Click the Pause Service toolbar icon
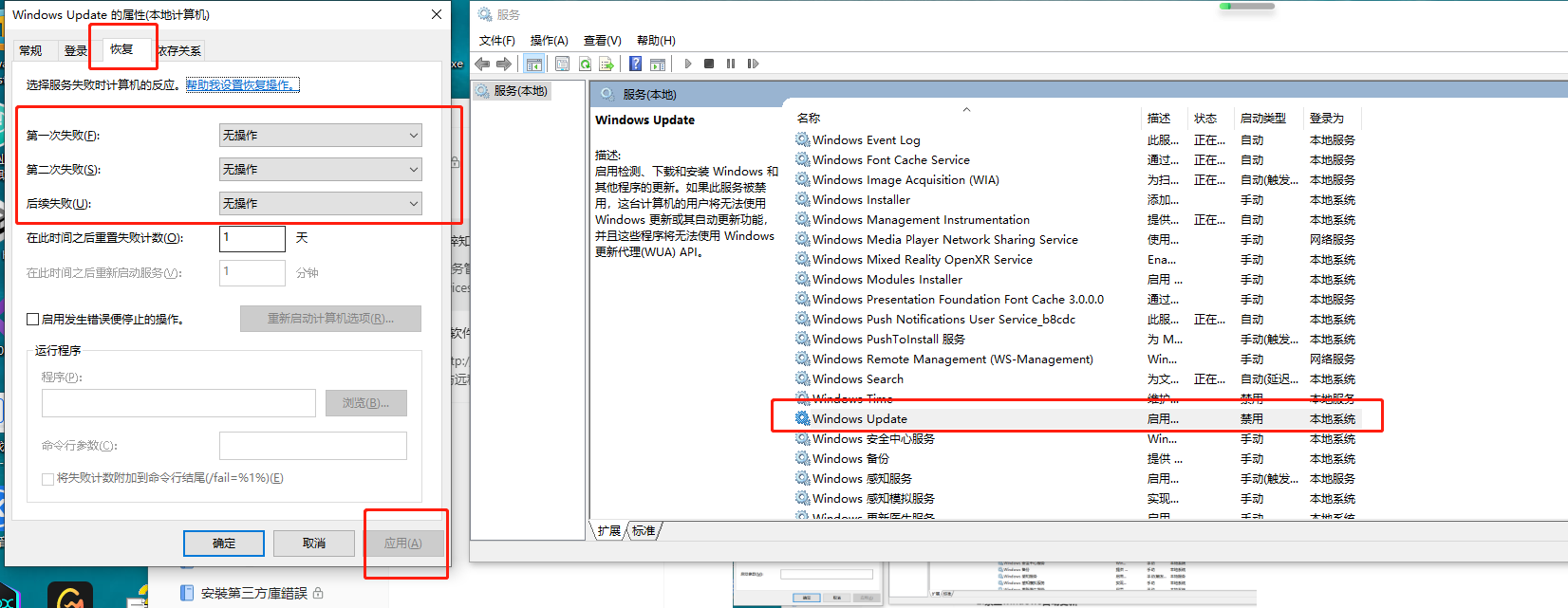The width and height of the screenshot is (1568, 608). coord(731,64)
